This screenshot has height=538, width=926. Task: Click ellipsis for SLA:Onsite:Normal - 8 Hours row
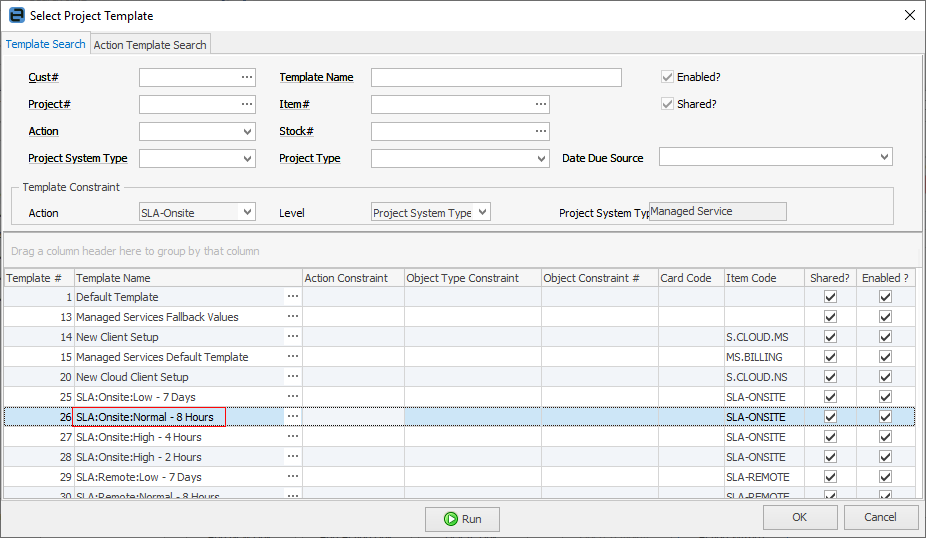coord(293,417)
